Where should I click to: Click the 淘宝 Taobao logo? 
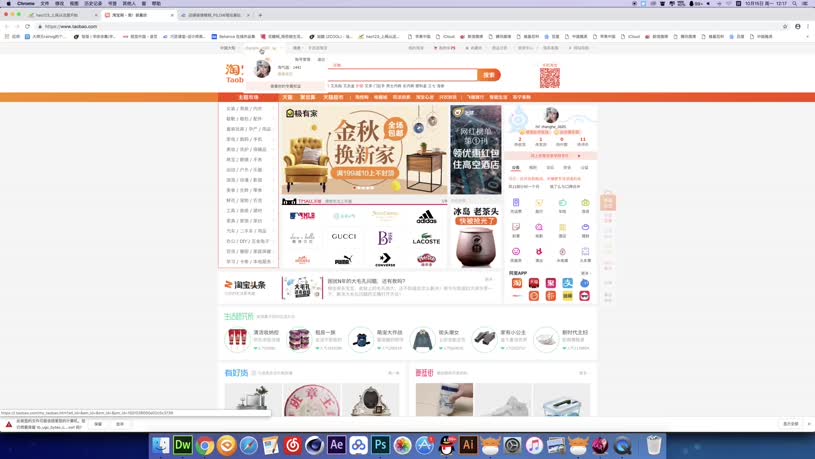[234, 74]
